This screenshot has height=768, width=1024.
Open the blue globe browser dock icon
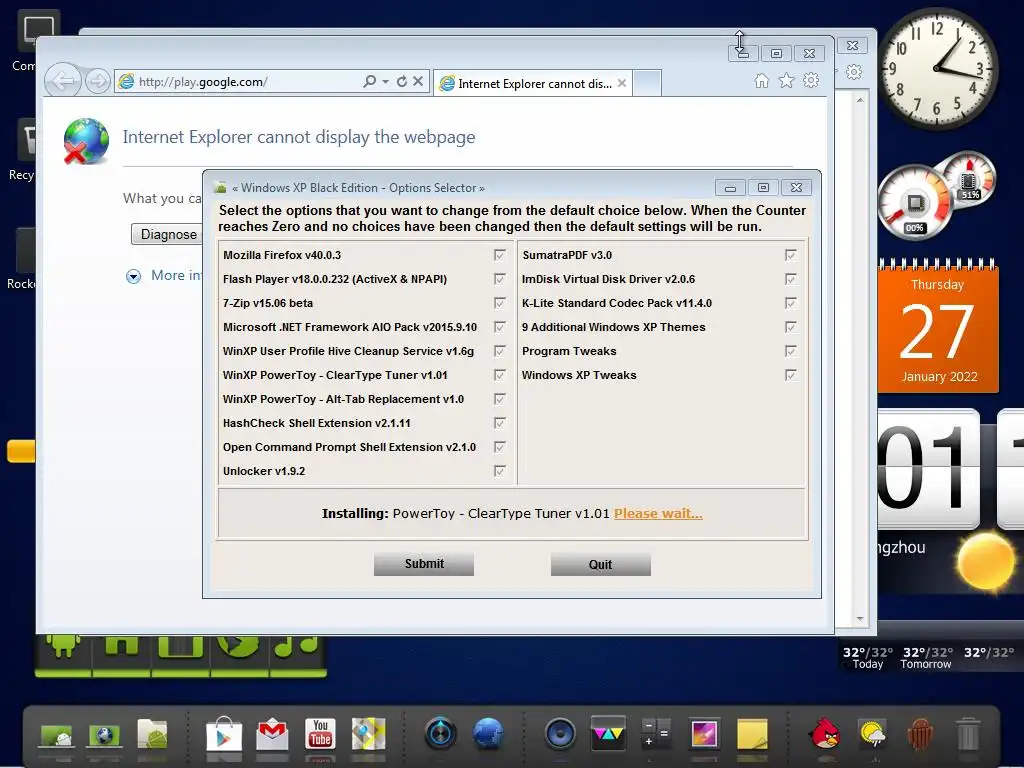pos(488,733)
